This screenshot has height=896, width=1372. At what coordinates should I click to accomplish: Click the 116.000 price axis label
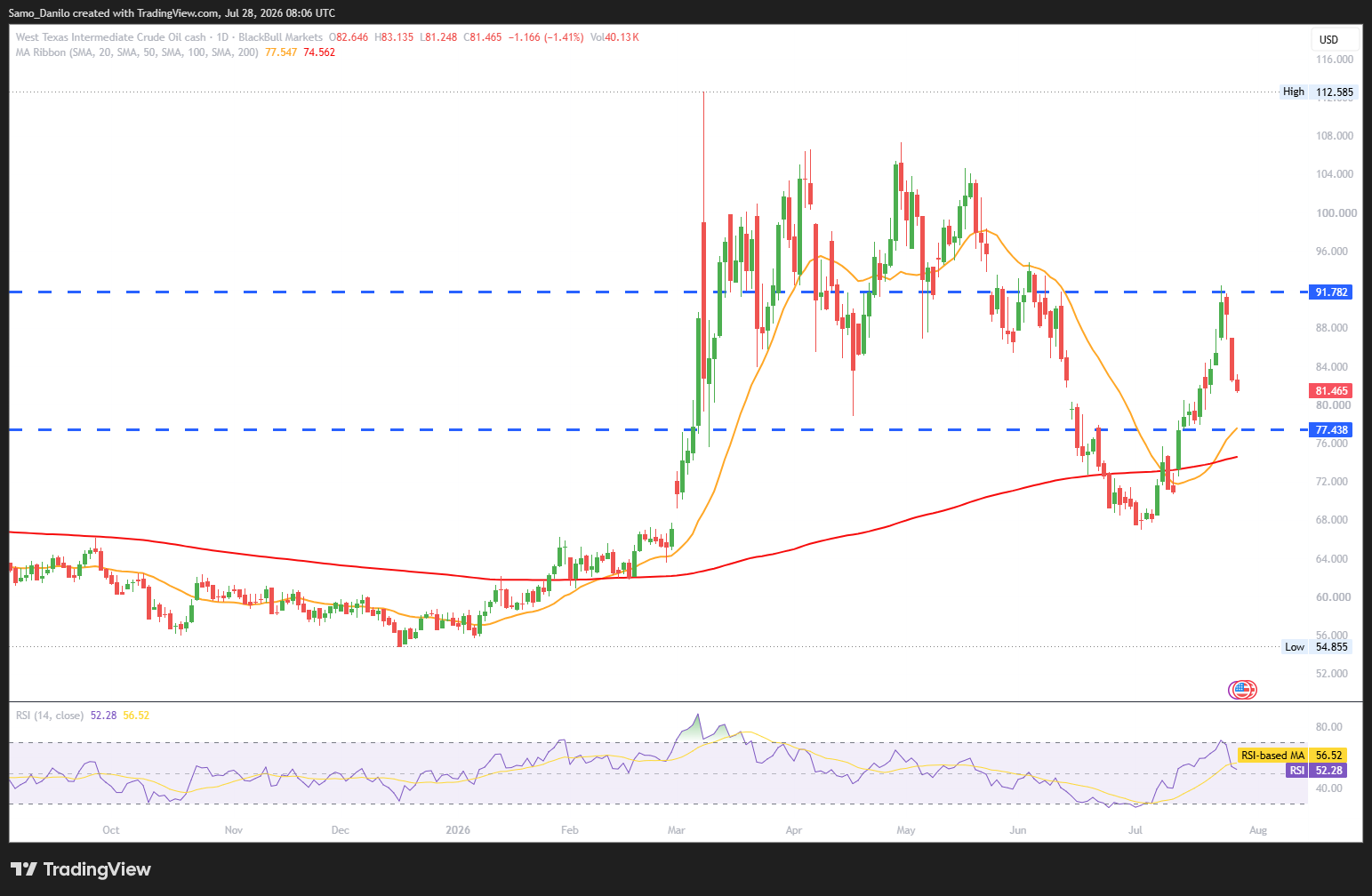pyautogui.click(x=1335, y=60)
